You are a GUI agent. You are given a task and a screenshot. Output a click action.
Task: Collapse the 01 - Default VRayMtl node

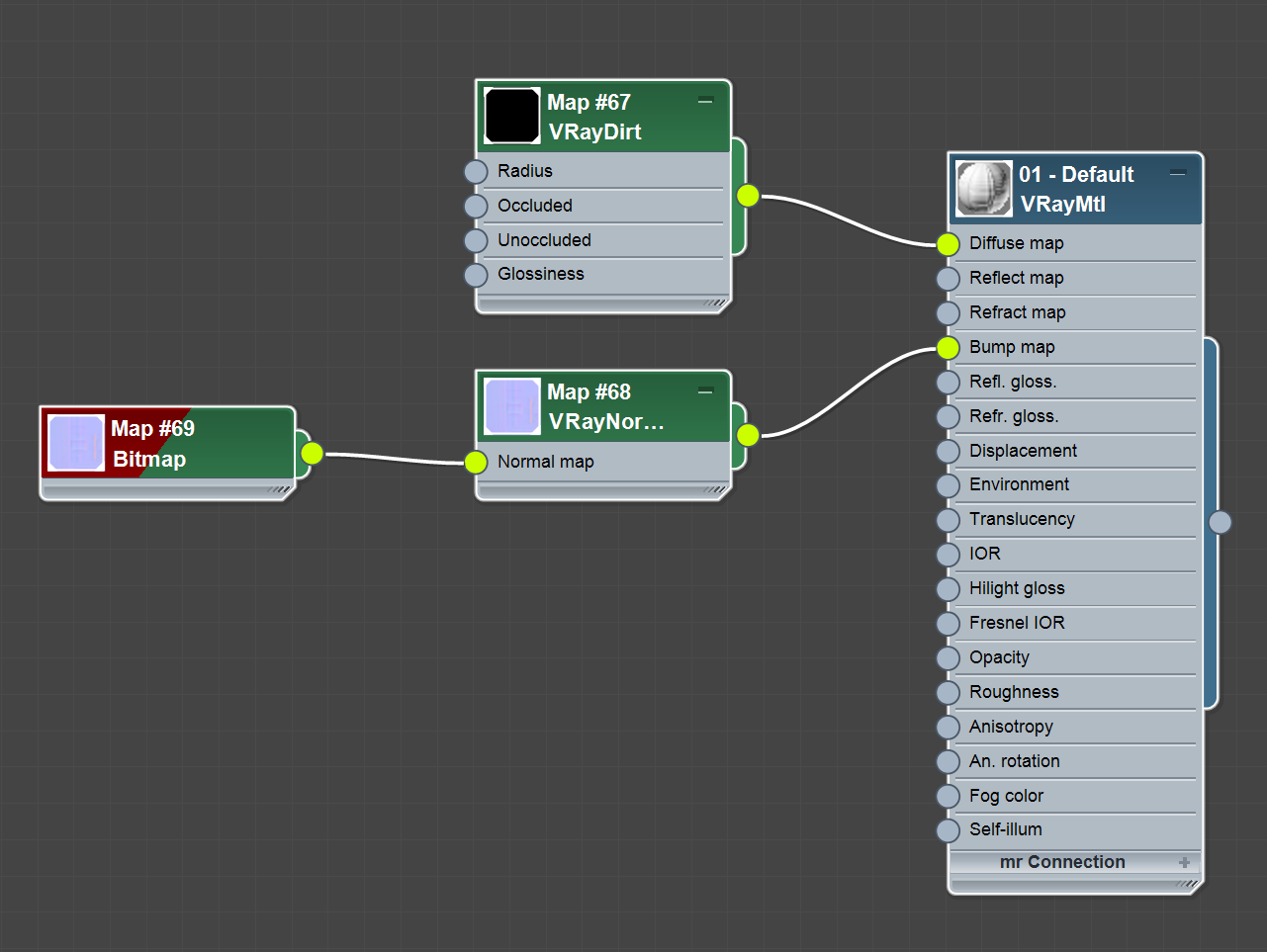tap(1178, 173)
